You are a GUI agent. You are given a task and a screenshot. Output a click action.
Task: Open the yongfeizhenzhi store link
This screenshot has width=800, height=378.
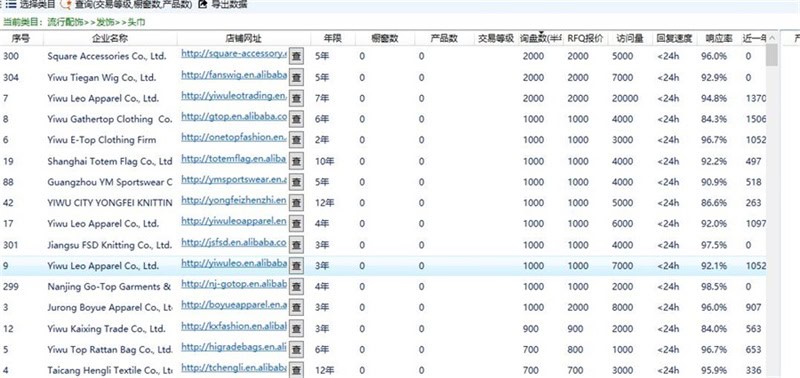(234, 200)
